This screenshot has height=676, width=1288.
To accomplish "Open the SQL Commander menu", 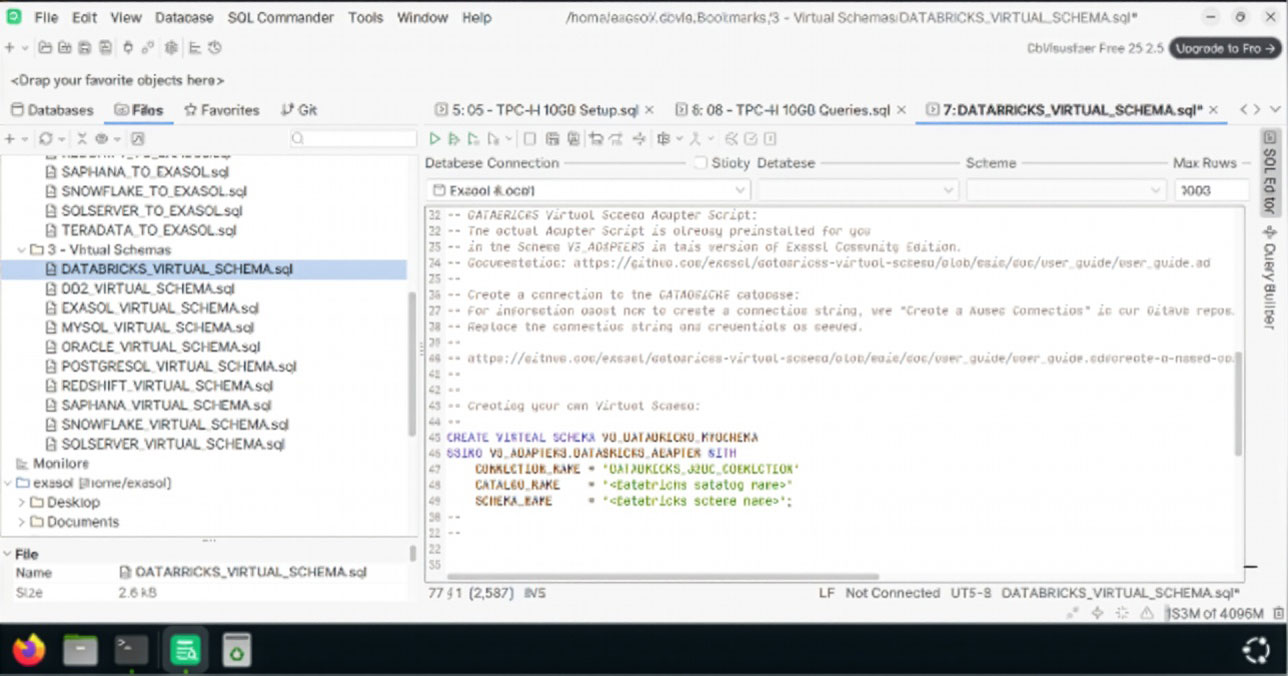I will pos(280,18).
